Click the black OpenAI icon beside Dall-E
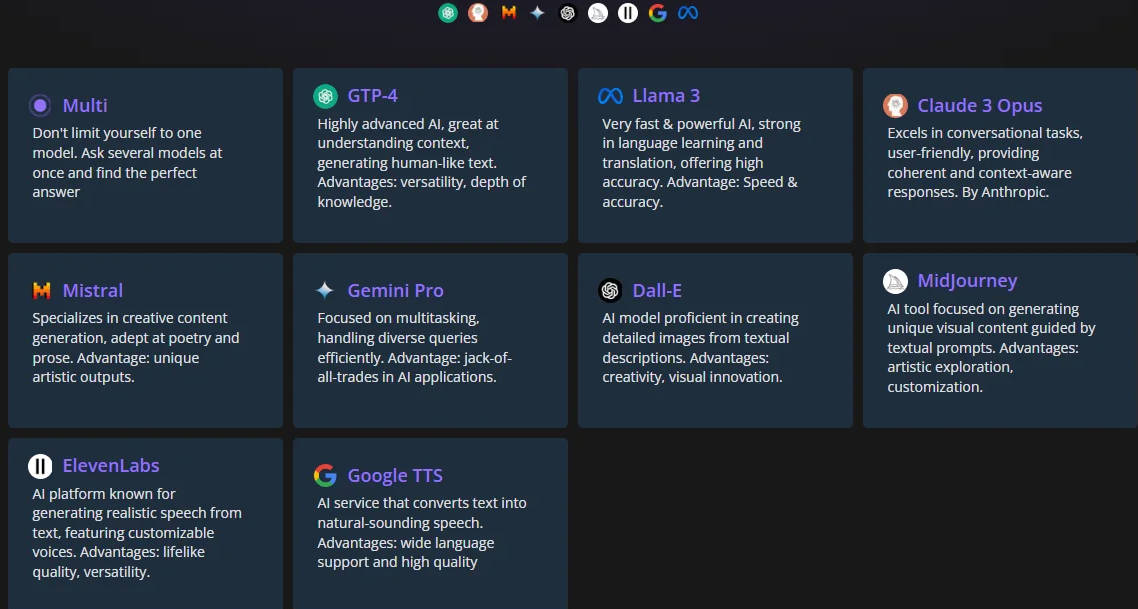 610,290
